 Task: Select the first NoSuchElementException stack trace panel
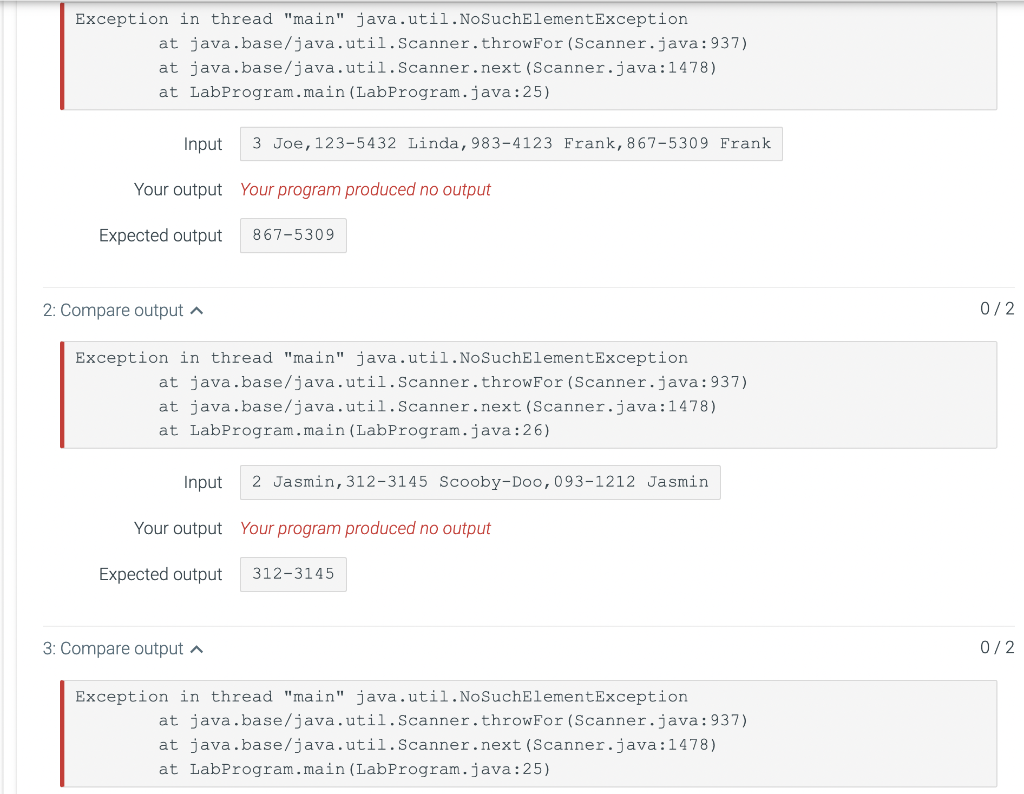click(x=528, y=57)
